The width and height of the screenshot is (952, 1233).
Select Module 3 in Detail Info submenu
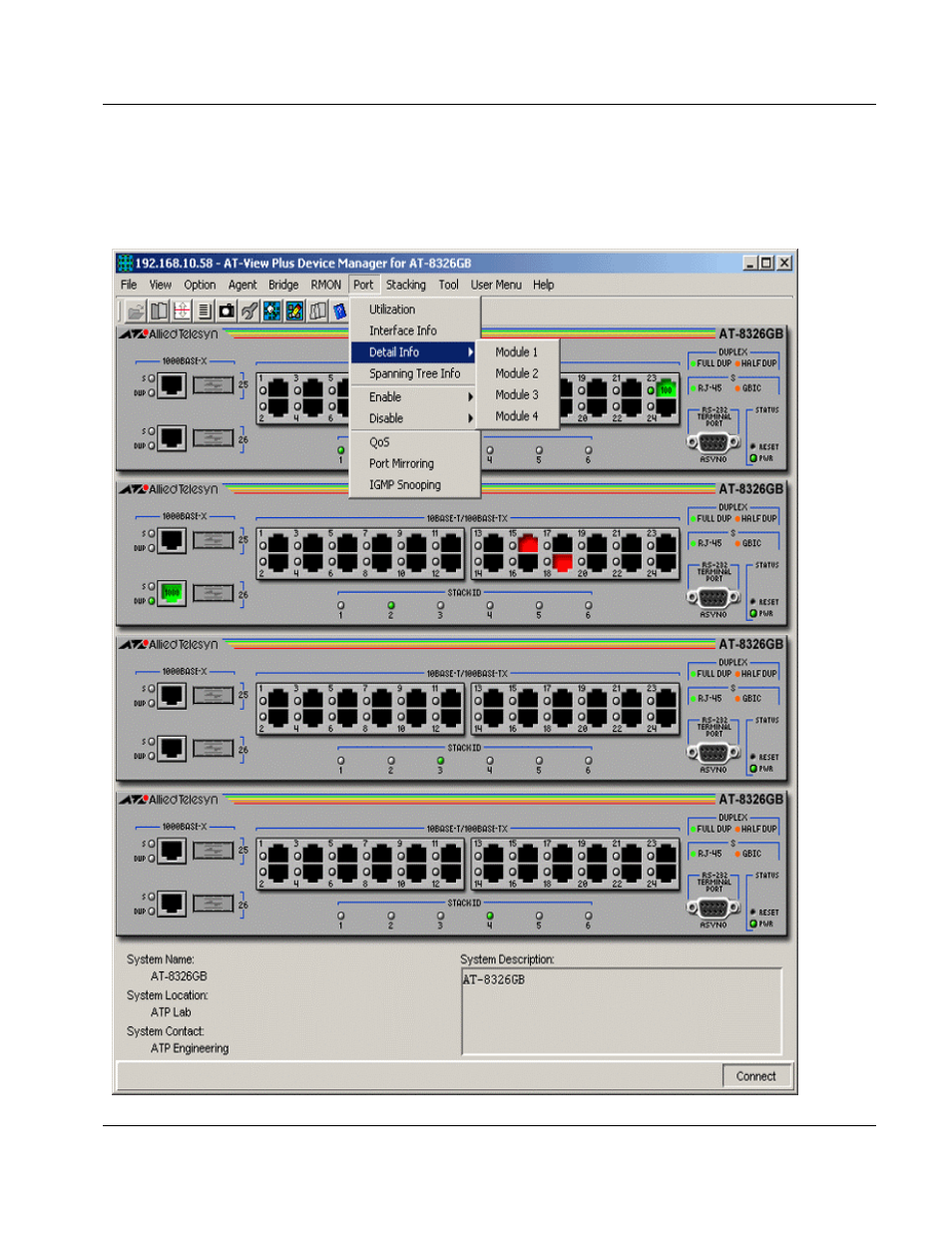click(517, 395)
